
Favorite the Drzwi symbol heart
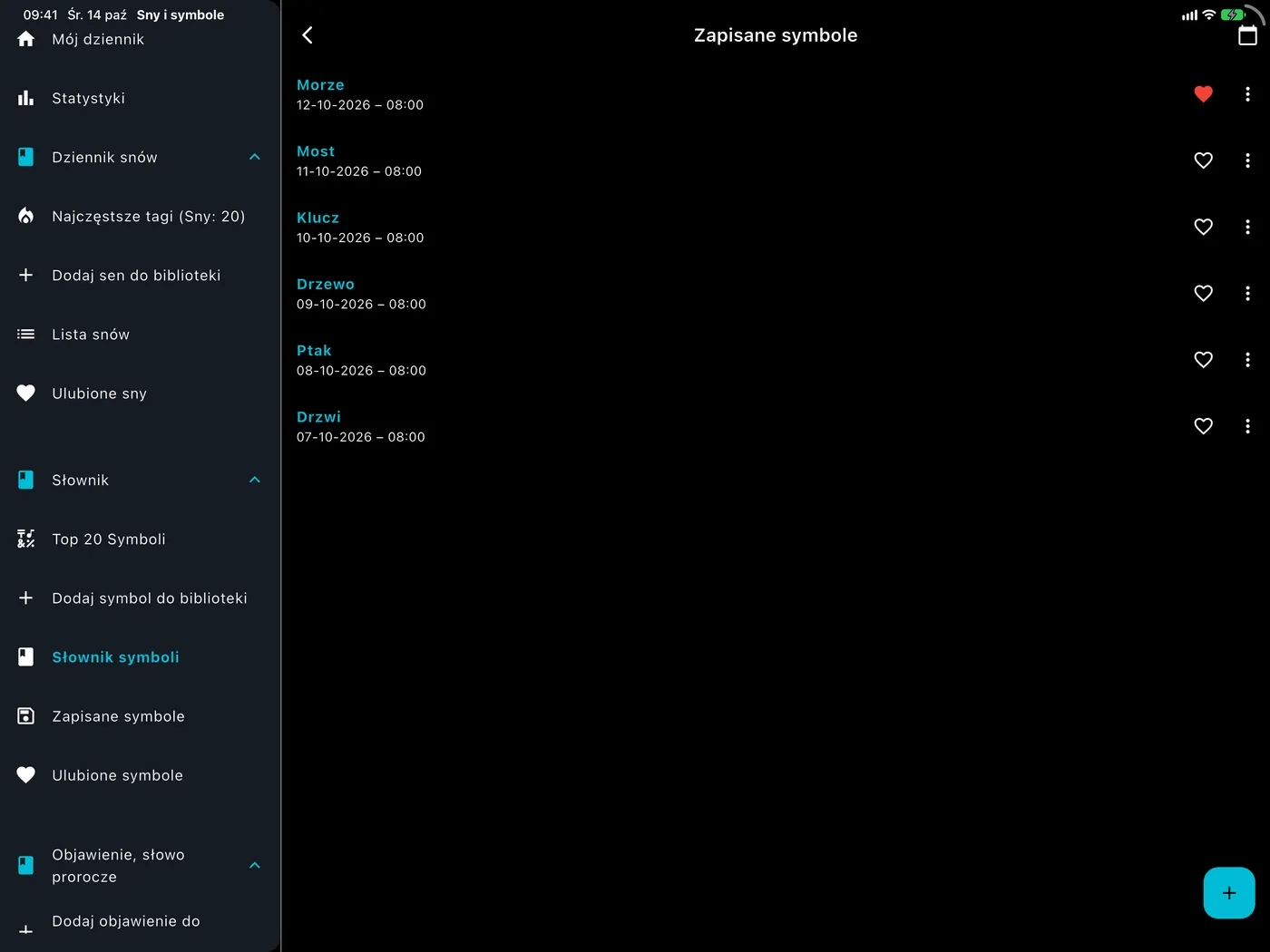[1204, 426]
